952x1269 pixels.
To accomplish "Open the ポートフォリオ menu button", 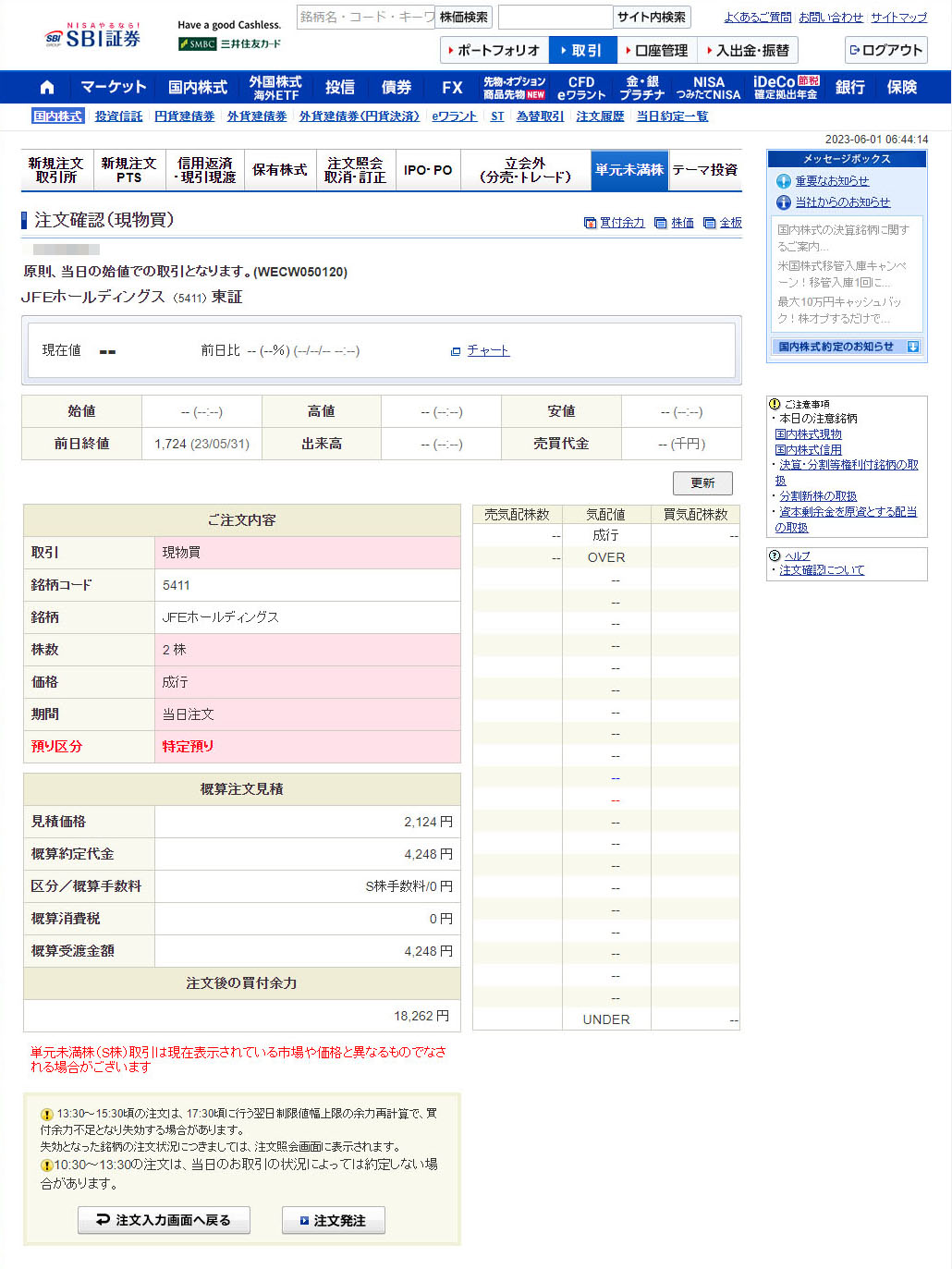I will 494,50.
